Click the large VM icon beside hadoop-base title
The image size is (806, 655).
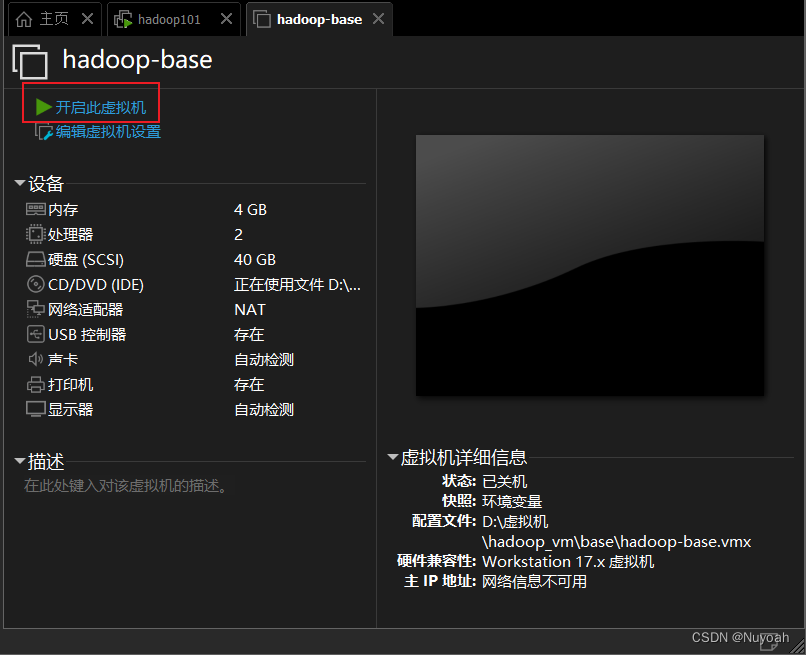coord(30,61)
